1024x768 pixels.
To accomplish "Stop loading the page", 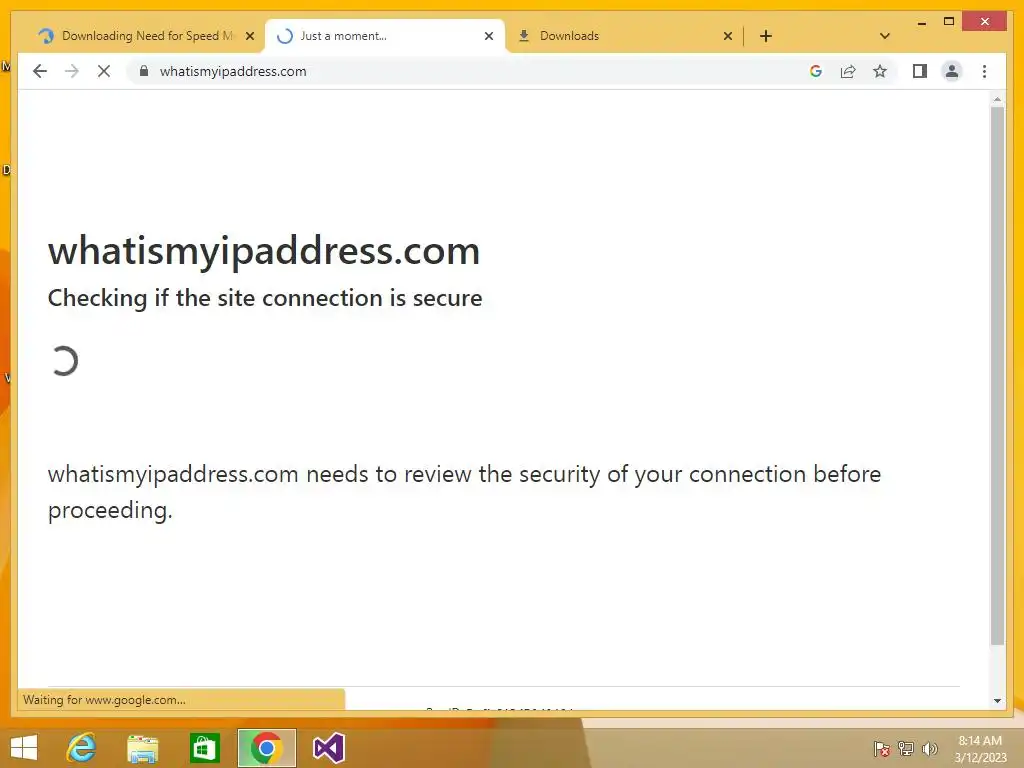I will pyautogui.click(x=104, y=71).
